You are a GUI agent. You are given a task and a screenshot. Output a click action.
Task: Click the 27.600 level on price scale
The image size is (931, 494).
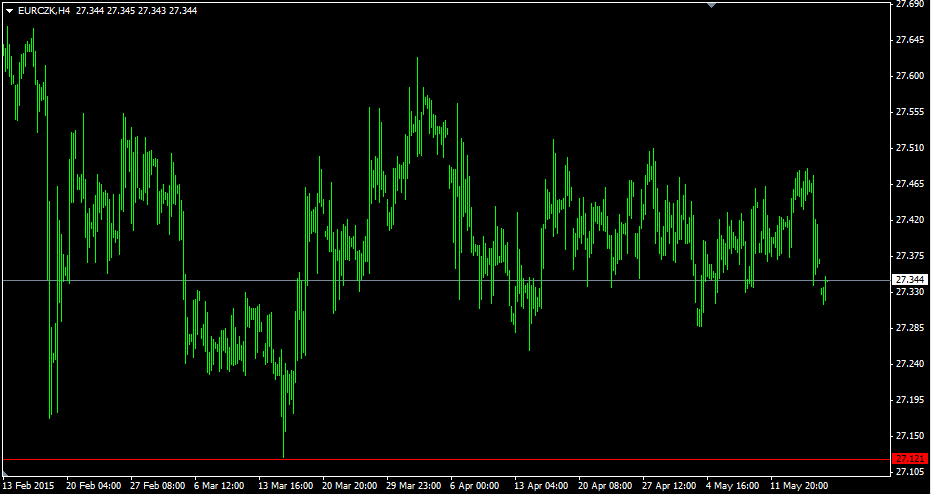click(909, 76)
